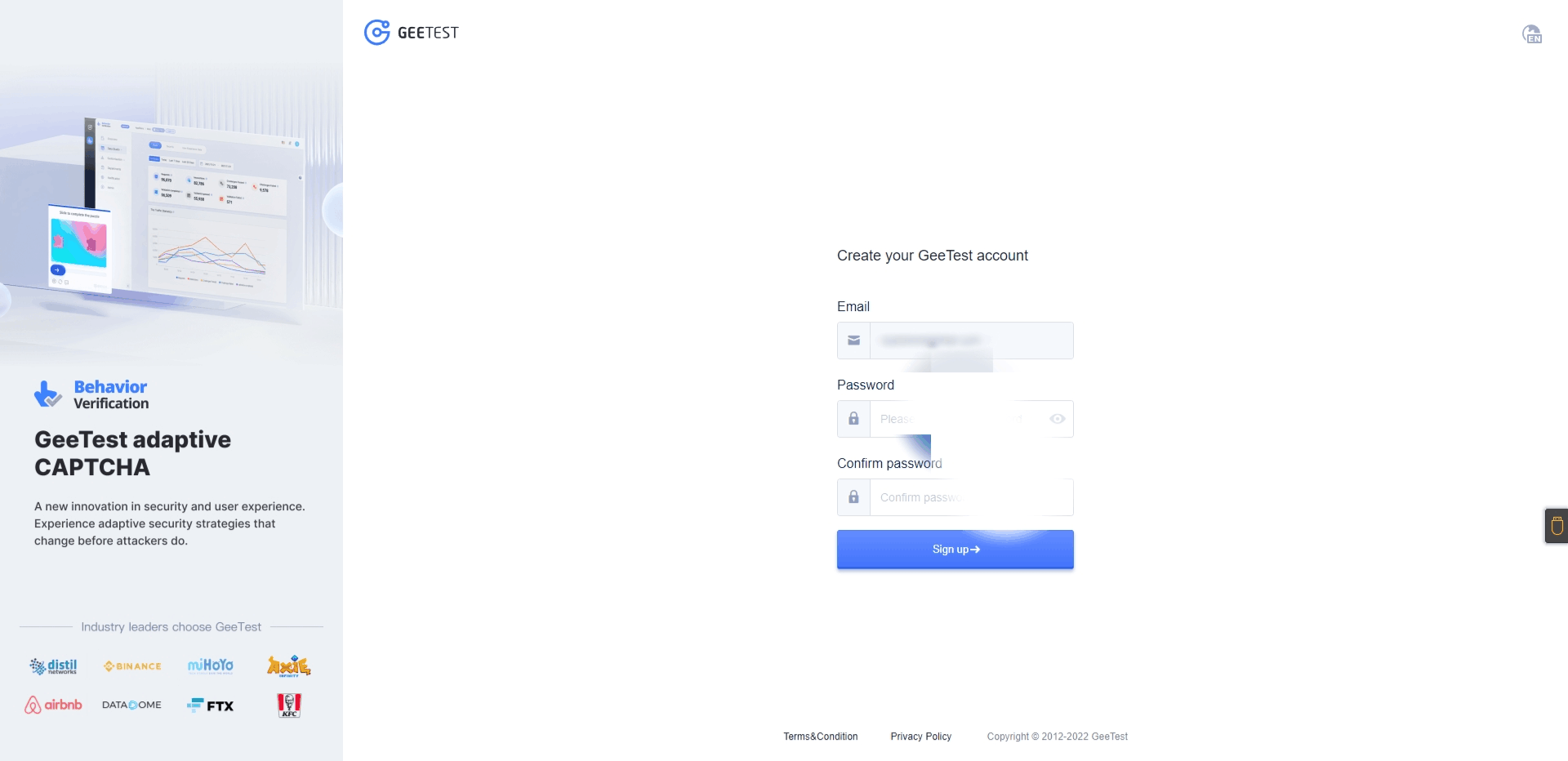Click the lock icon in Confirm password field
Viewport: 1568px width, 761px height.
tap(853, 497)
